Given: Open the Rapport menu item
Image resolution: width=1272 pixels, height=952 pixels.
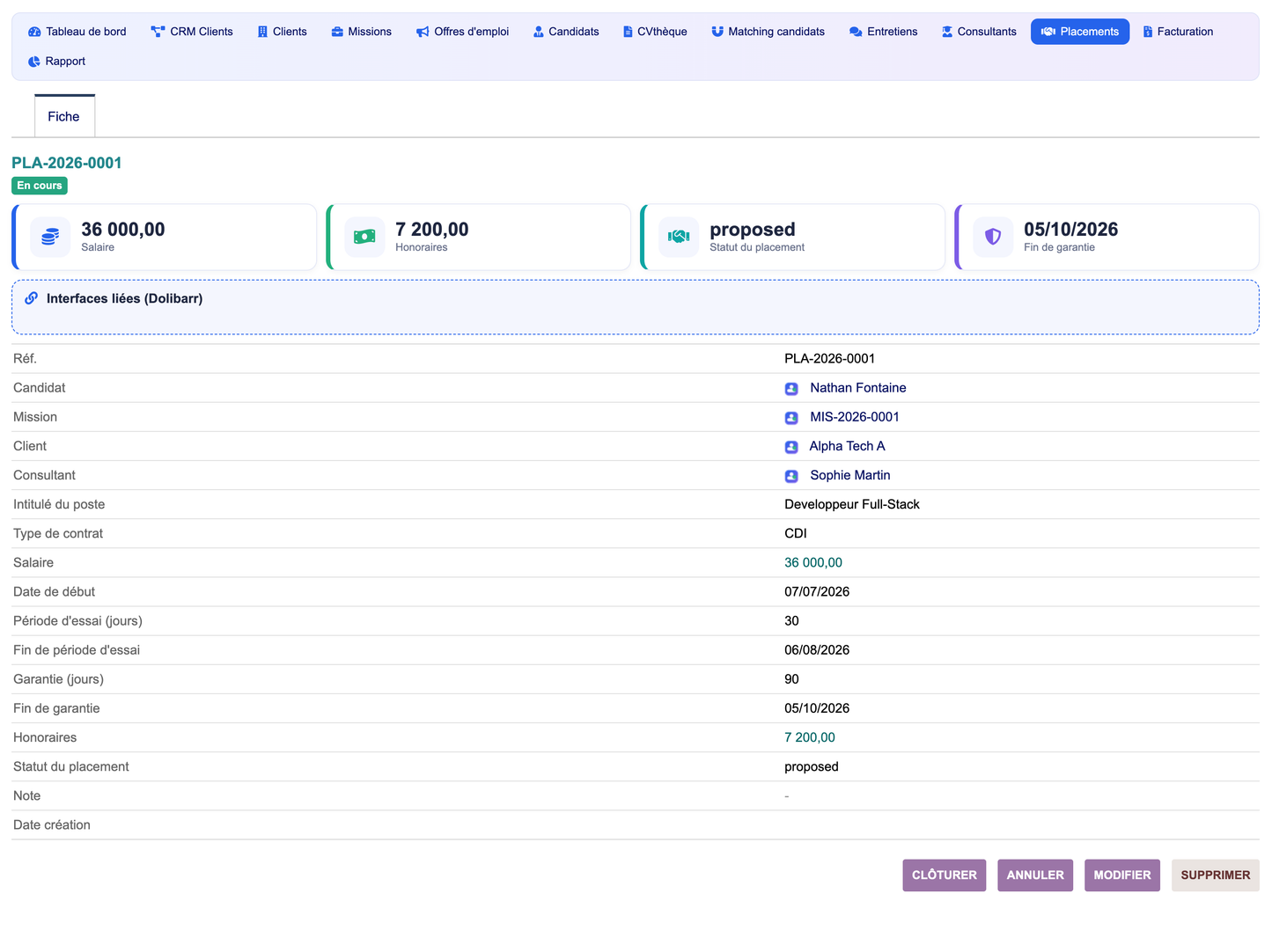Looking at the screenshot, I should pos(57,62).
